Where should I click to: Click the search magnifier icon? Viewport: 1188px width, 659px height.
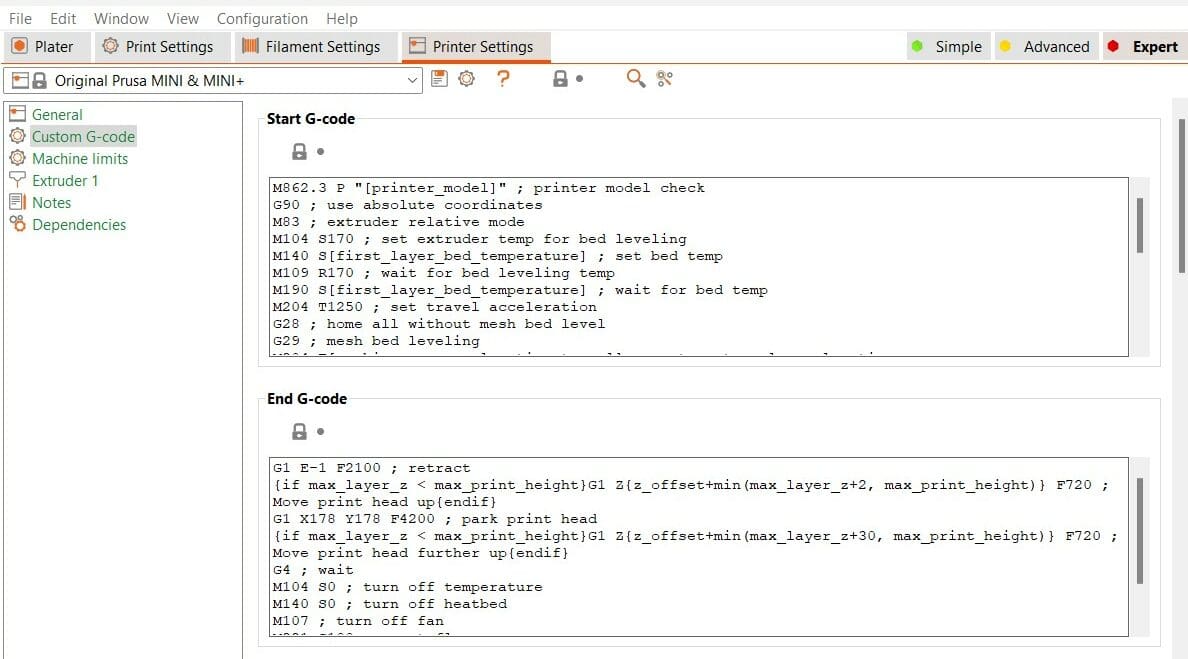tap(636, 78)
